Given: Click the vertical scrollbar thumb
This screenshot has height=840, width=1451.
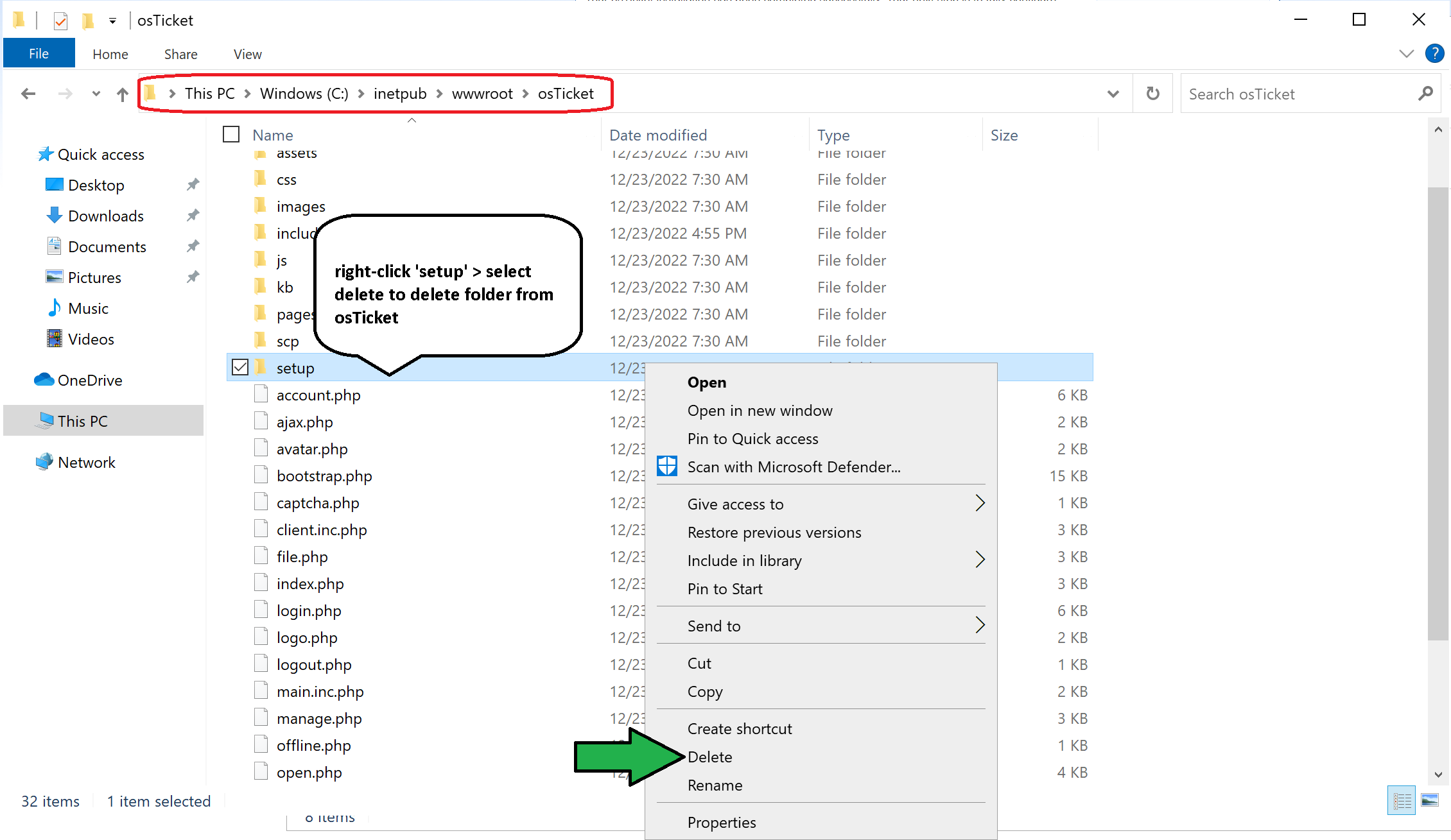Looking at the screenshot, I should point(1438,413).
